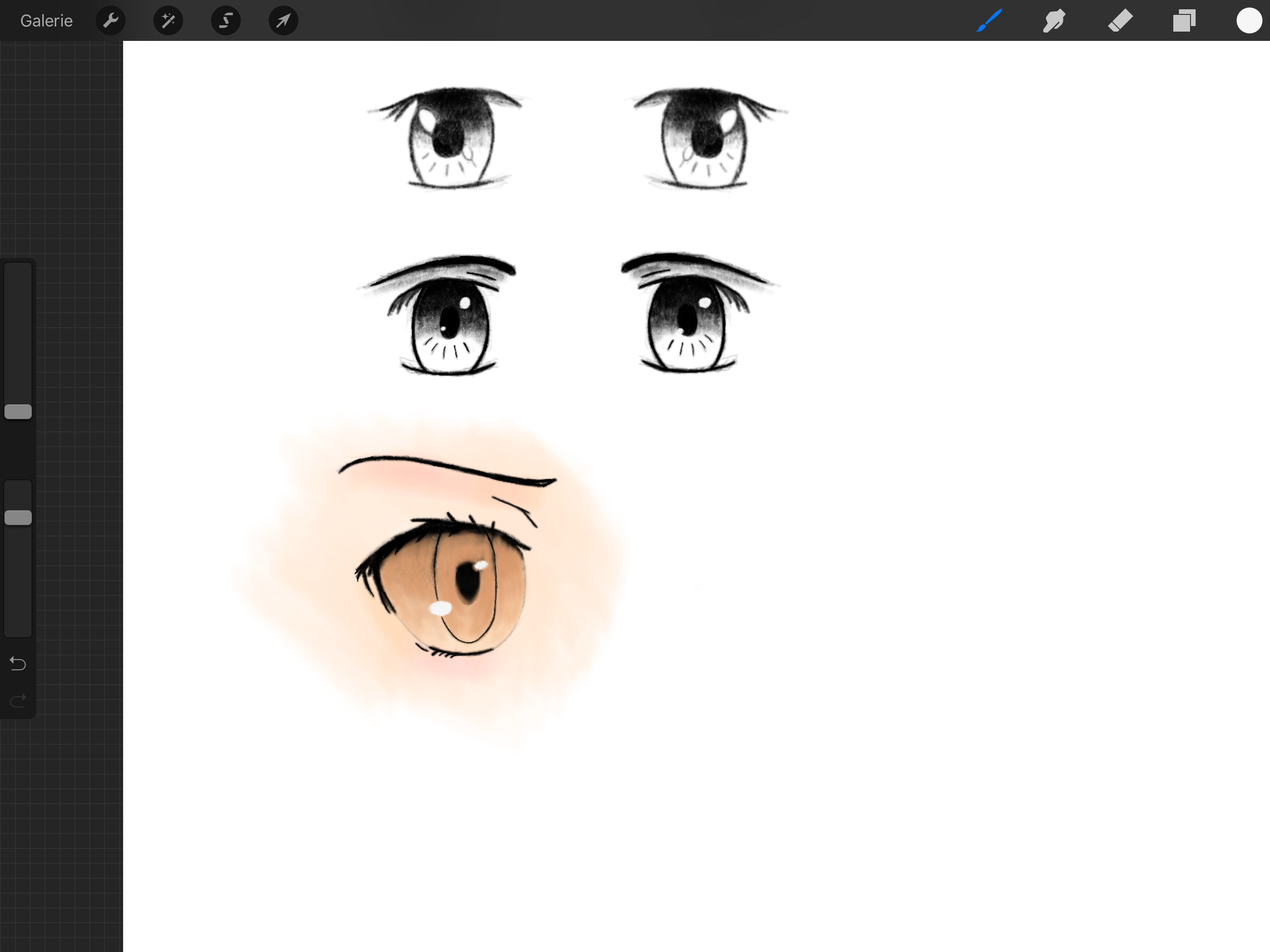This screenshot has height=952, width=1270.
Task: Click the brush opacity slider handle
Action: (18, 517)
